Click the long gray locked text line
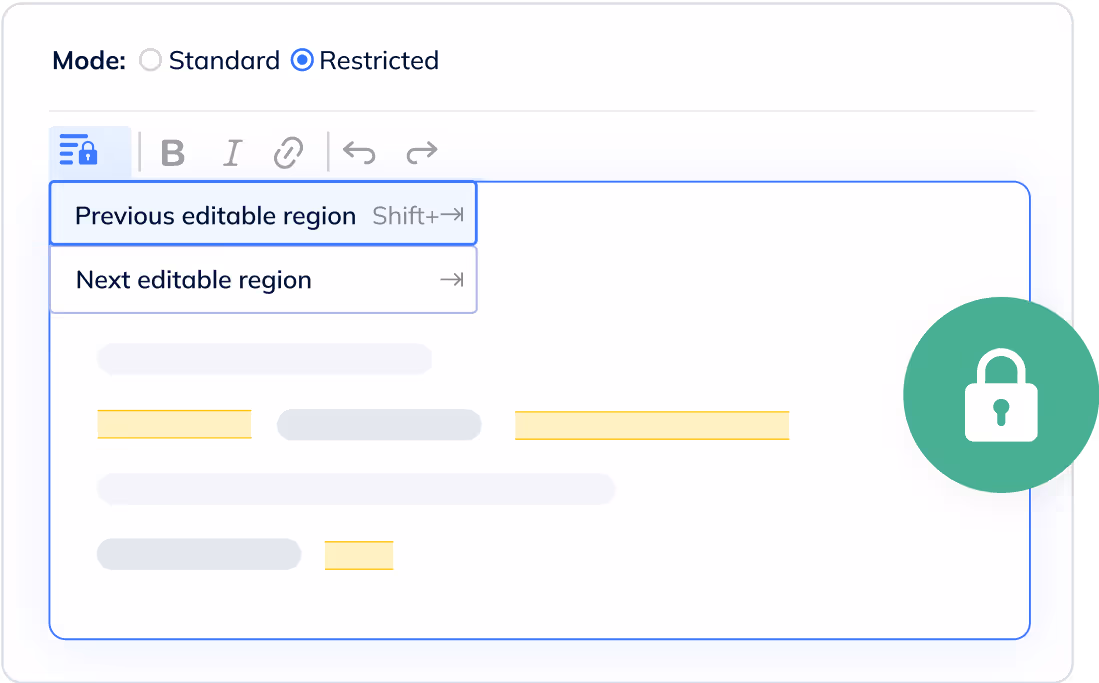This screenshot has width=1099, height=683. (356, 489)
